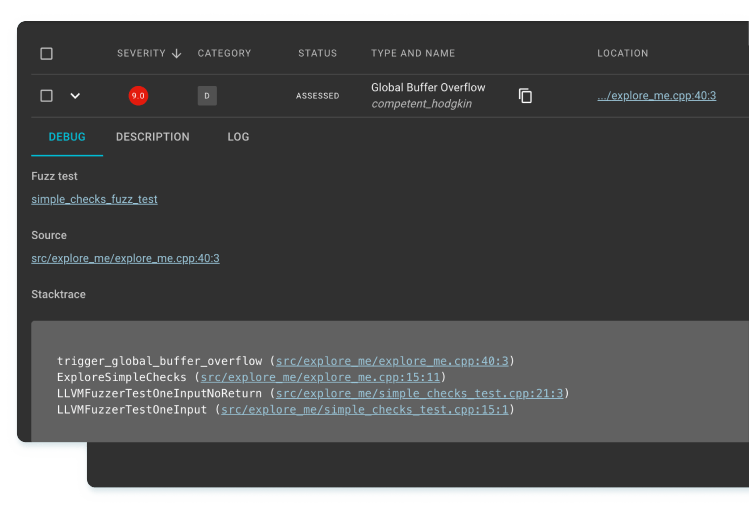This screenshot has height=507, width=749.
Task: Click the ASSESSED status text
Action: coord(317,96)
